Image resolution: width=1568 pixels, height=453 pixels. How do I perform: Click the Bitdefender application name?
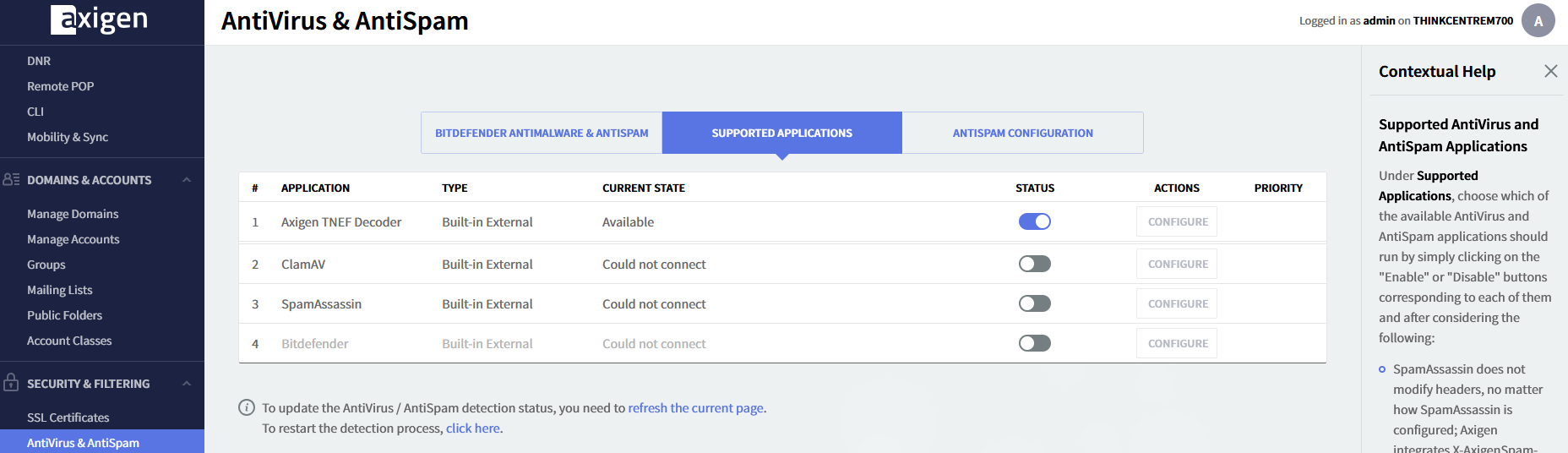pyautogui.click(x=314, y=343)
